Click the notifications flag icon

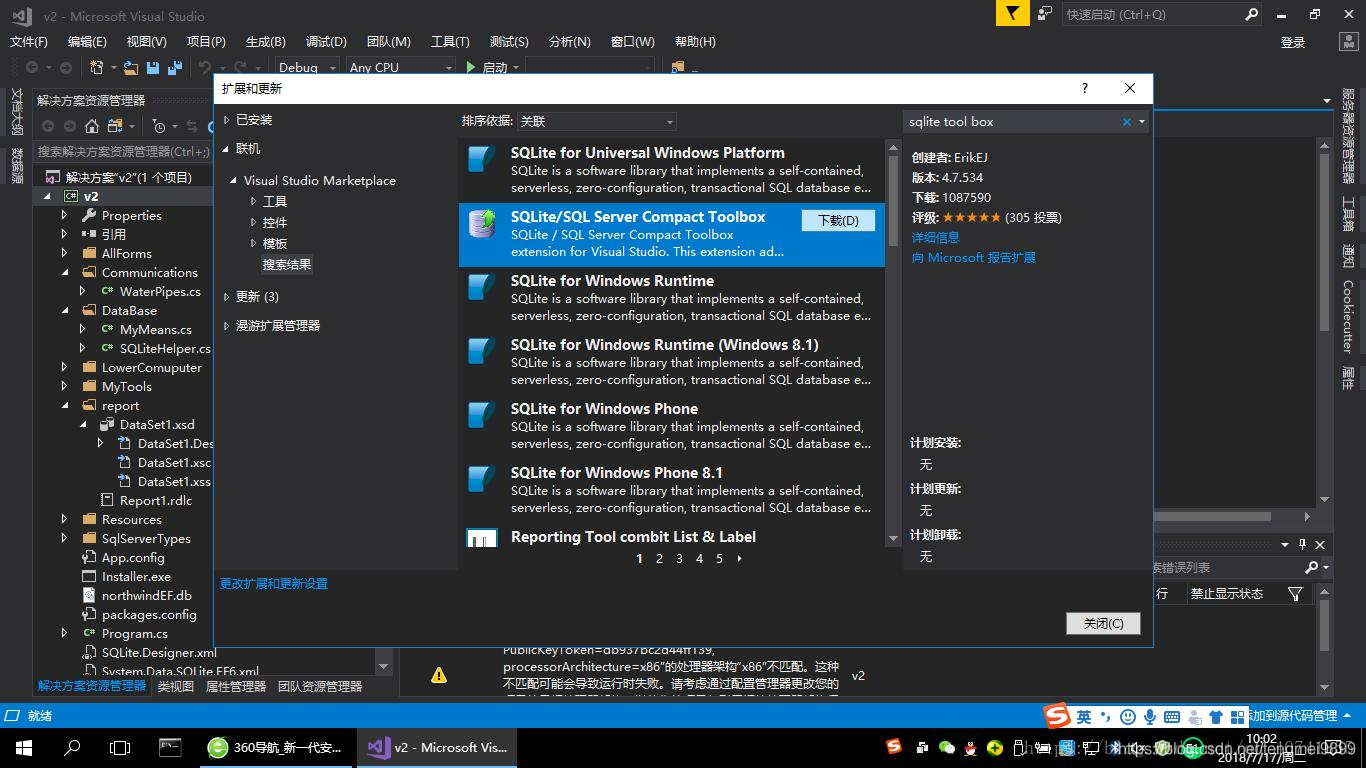coord(1012,14)
